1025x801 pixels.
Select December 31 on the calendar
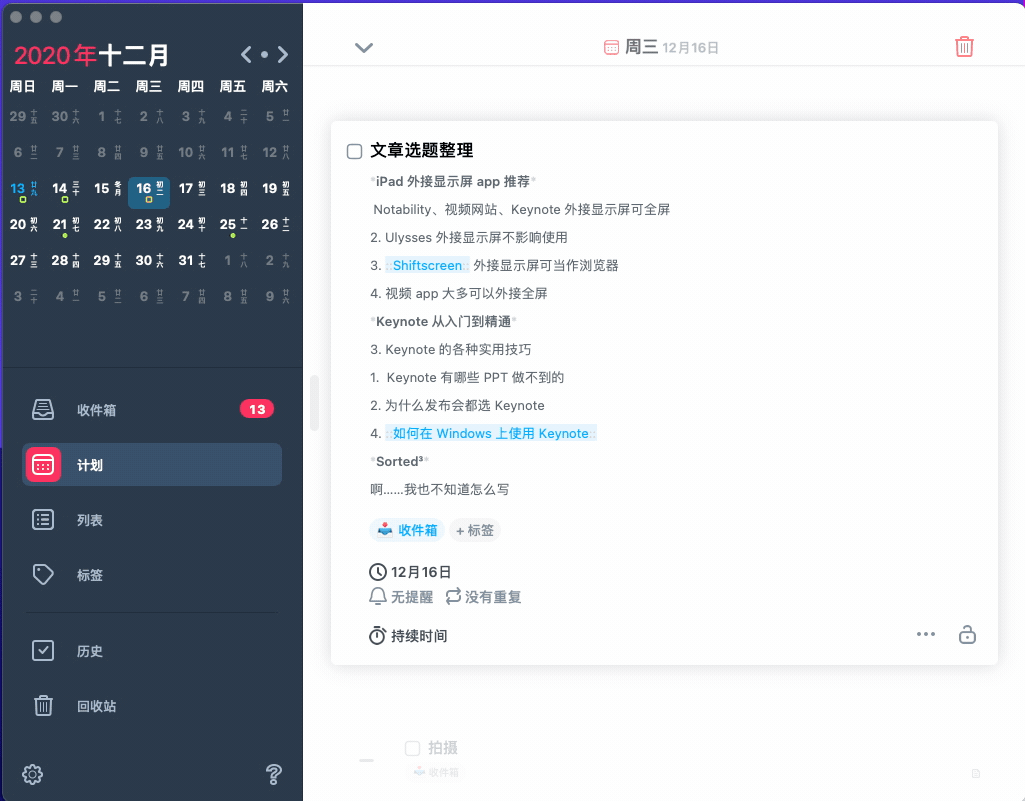point(191,261)
